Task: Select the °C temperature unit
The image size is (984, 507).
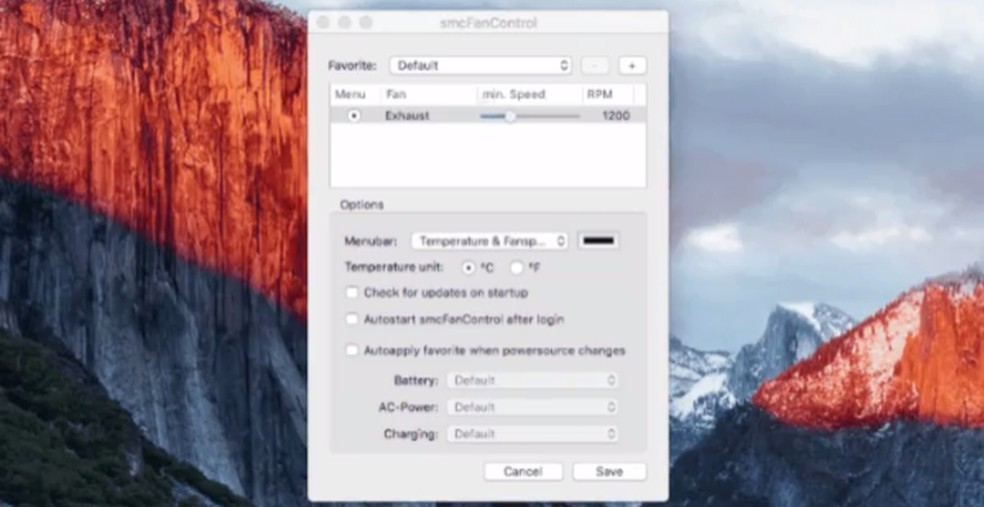Action: pyautogui.click(x=469, y=268)
